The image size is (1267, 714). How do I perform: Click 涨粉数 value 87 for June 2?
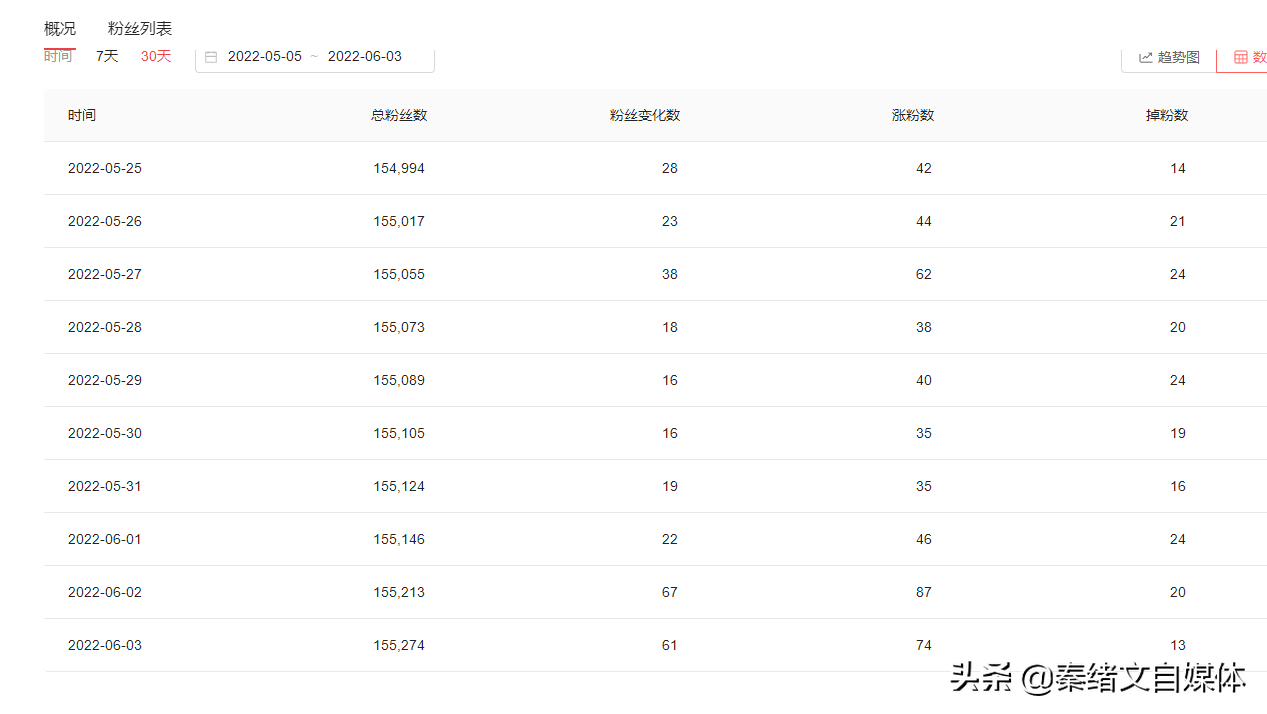[923, 592]
